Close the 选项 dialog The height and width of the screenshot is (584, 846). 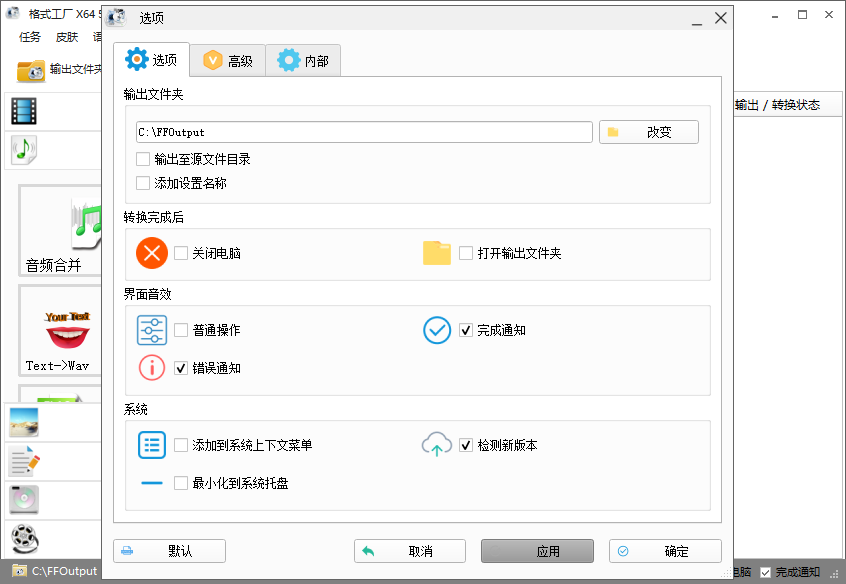coord(720,18)
